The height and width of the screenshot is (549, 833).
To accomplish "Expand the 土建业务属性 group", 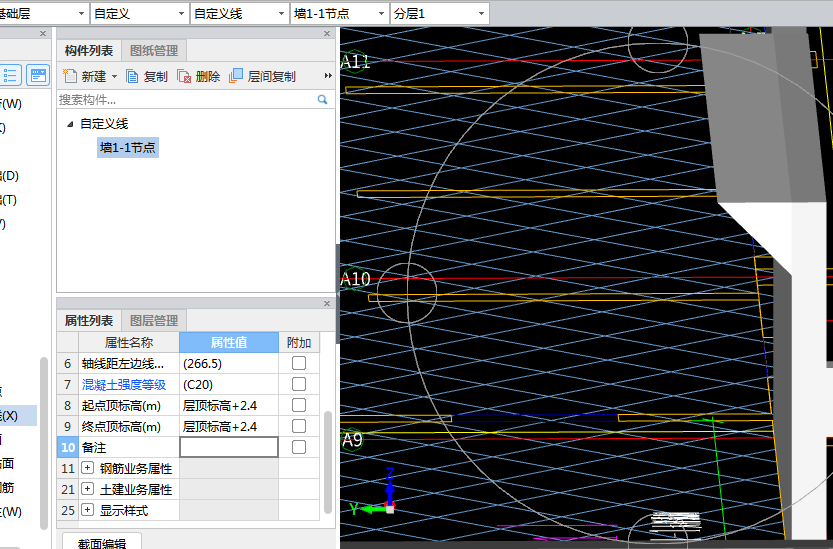I will (88, 489).
